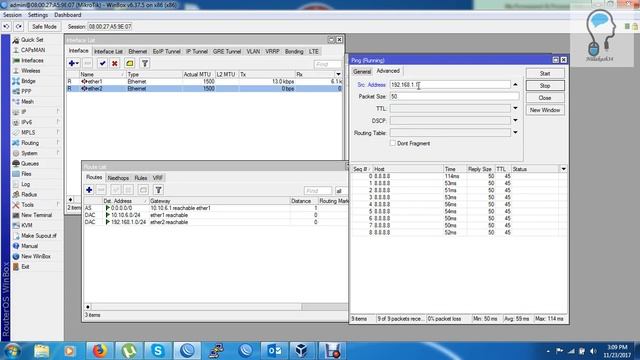Expand the System submenu
Screen dimensions: 640x360
[29, 153]
